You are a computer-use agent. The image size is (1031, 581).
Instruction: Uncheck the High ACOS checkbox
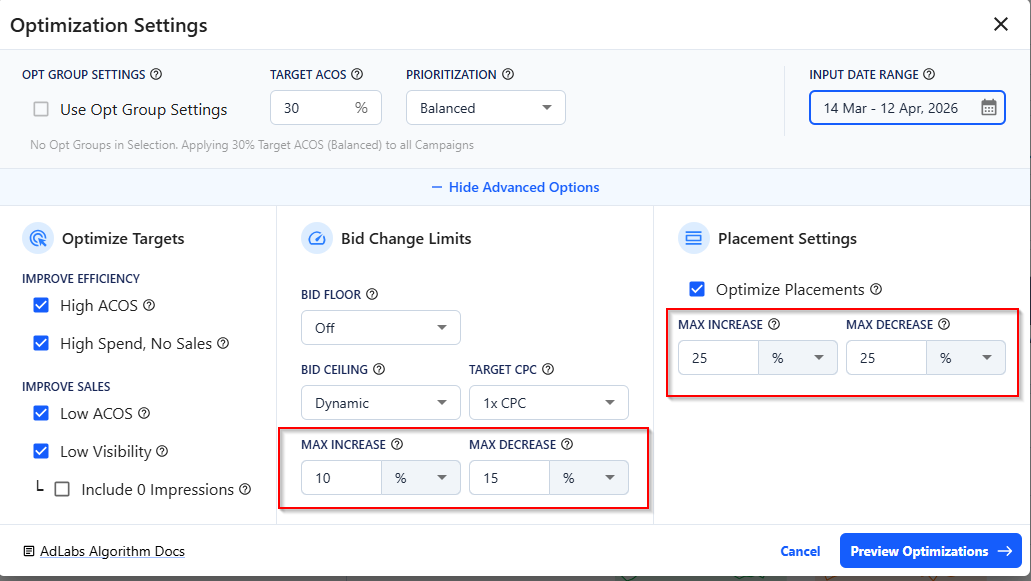[x=41, y=306]
